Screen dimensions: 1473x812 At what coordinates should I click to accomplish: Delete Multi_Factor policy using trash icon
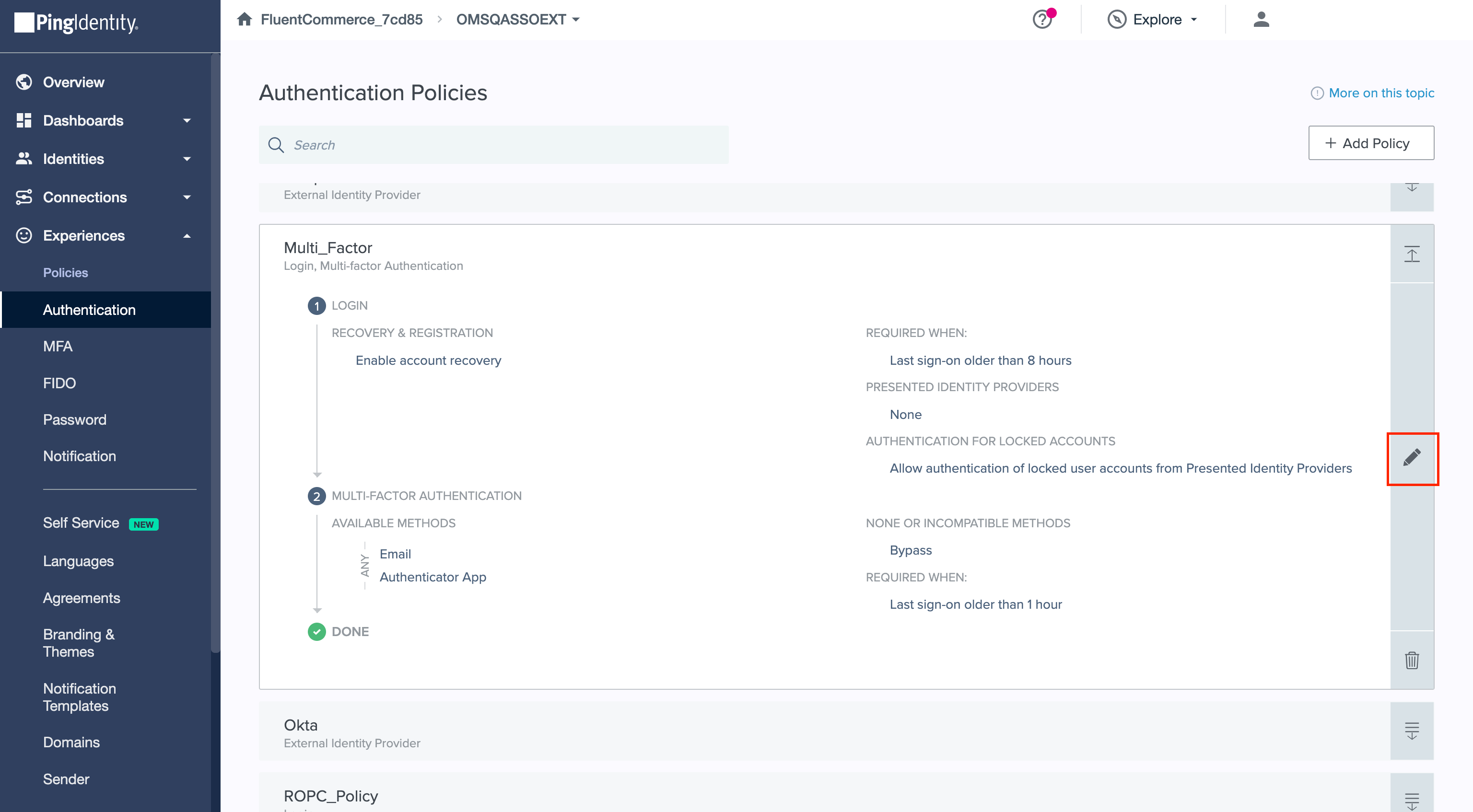click(1412, 660)
